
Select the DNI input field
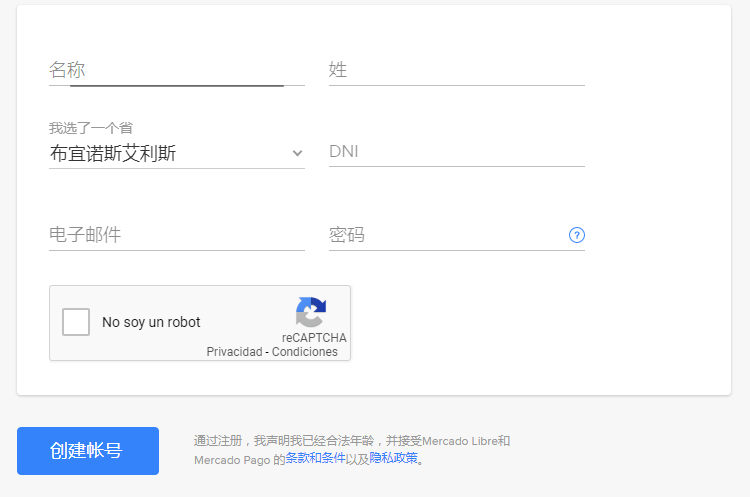click(x=456, y=152)
